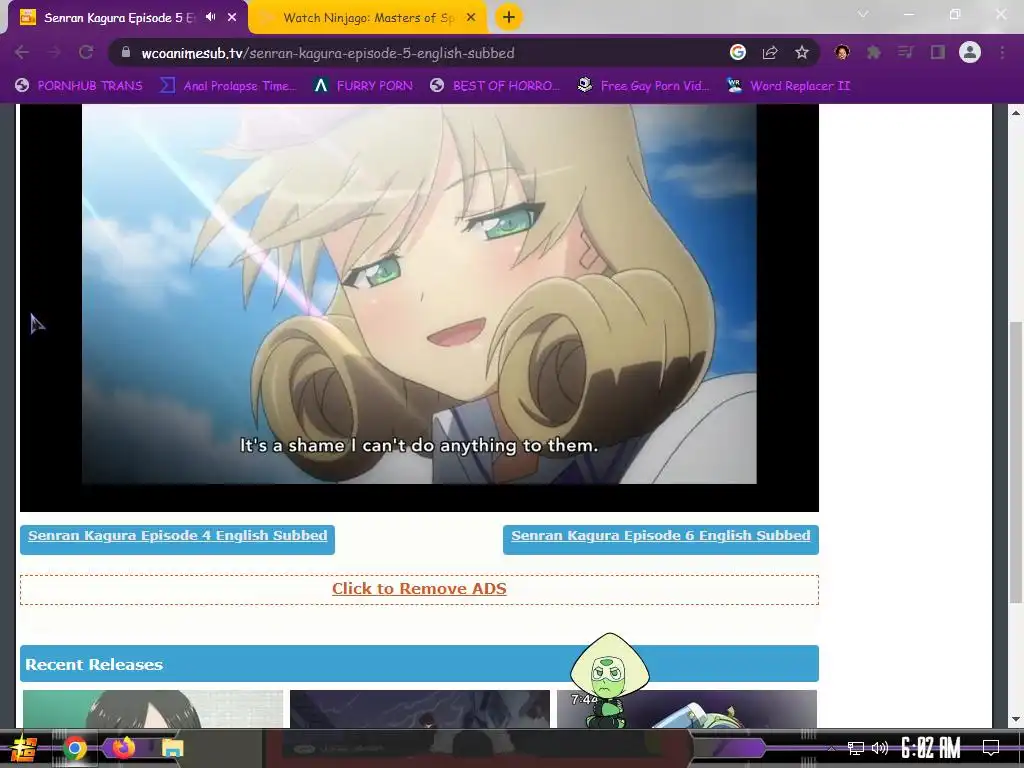Bookmark this page with the star icon
The image size is (1024, 768).
click(802, 52)
